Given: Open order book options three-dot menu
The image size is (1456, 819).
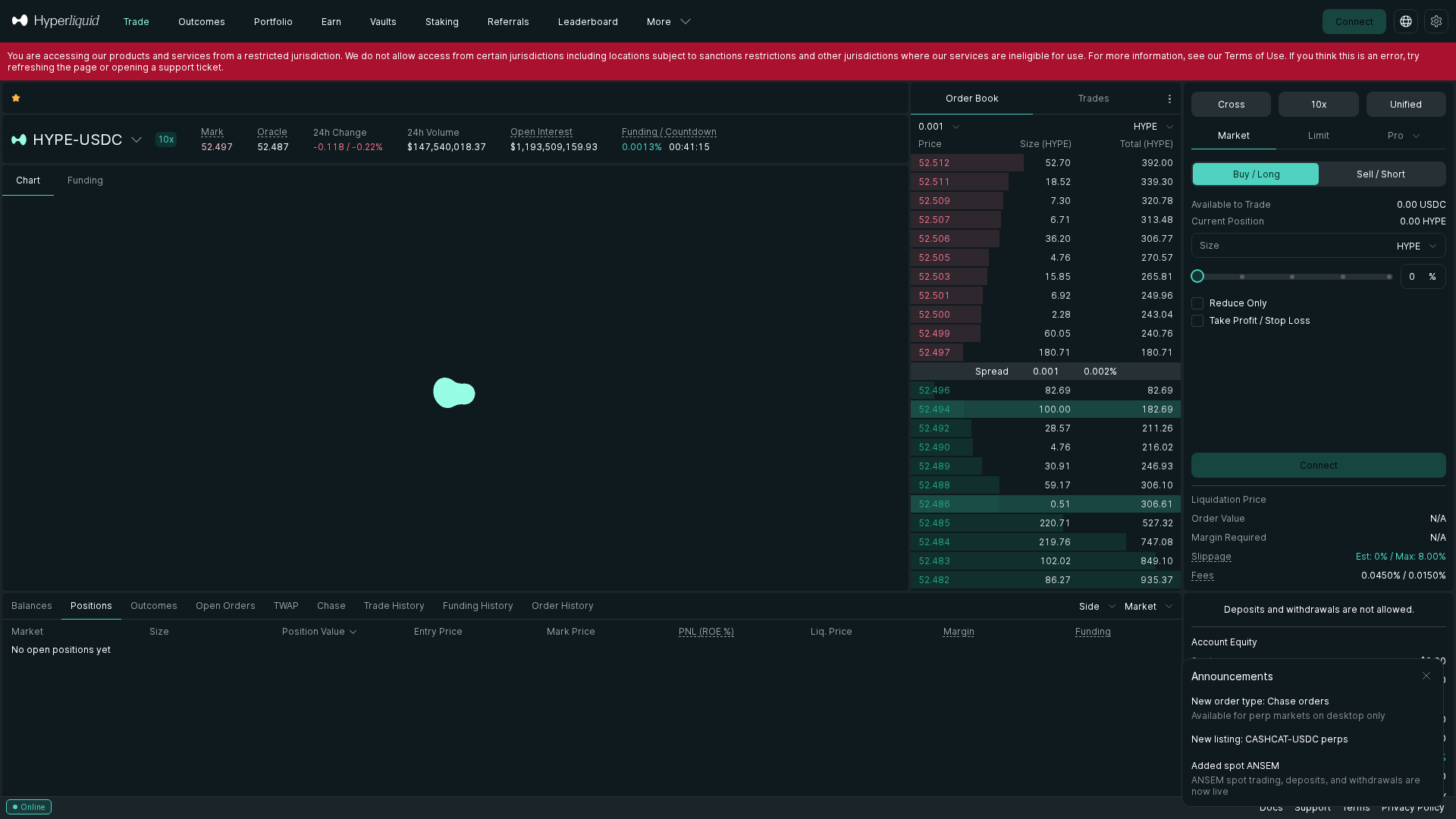Looking at the screenshot, I should click(1169, 99).
